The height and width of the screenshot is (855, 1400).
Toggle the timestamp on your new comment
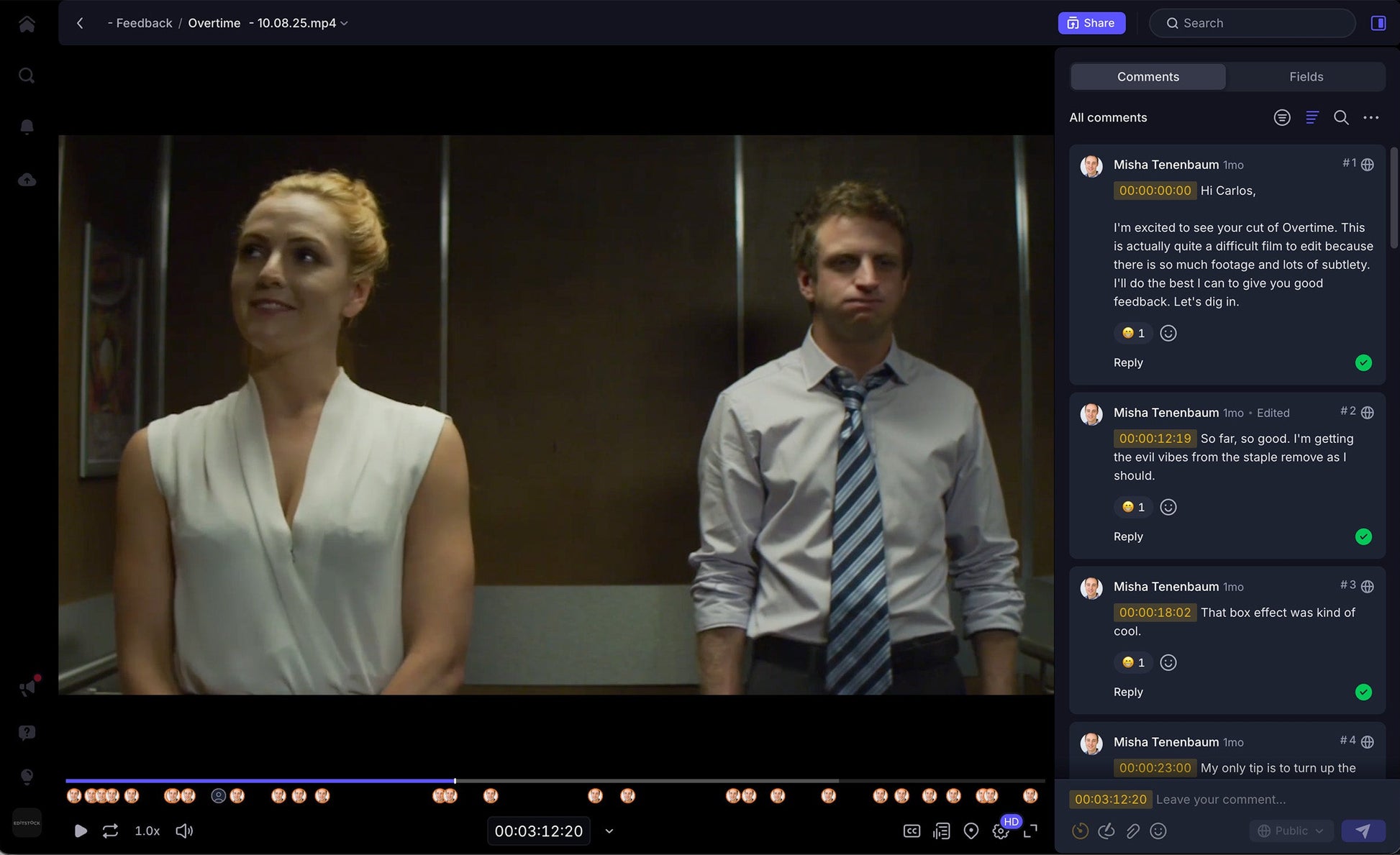pyautogui.click(x=1080, y=831)
